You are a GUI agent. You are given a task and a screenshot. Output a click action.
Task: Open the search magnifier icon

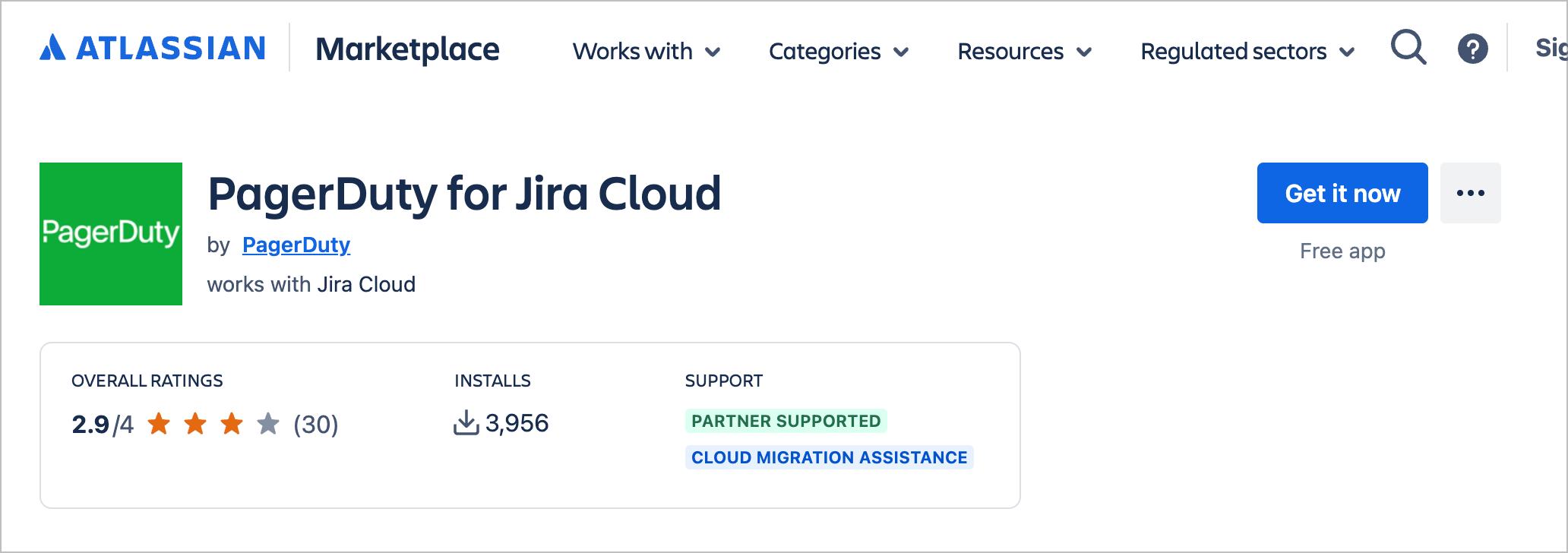(1408, 48)
